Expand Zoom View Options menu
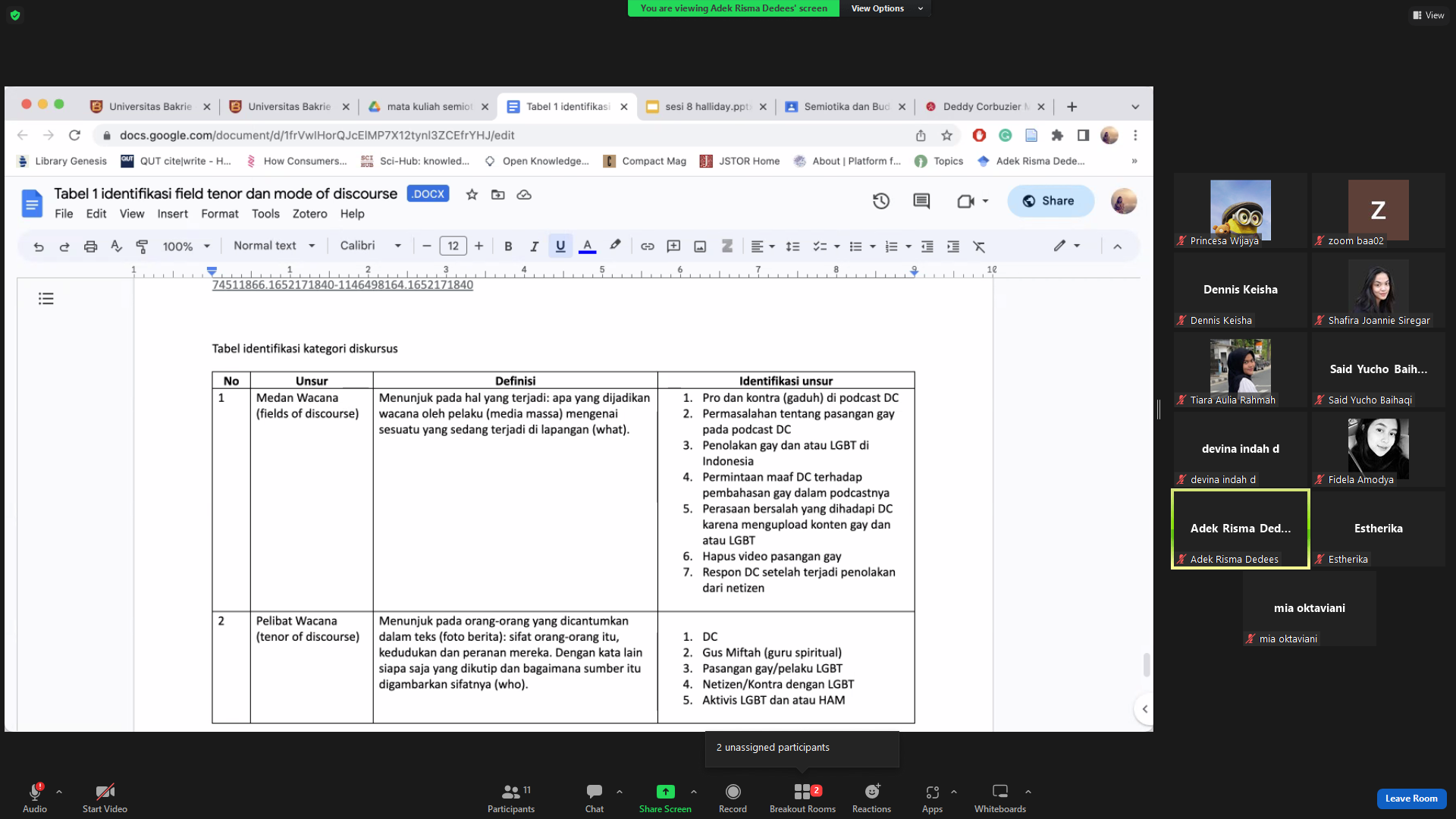This screenshot has height=819, width=1456. (886, 8)
